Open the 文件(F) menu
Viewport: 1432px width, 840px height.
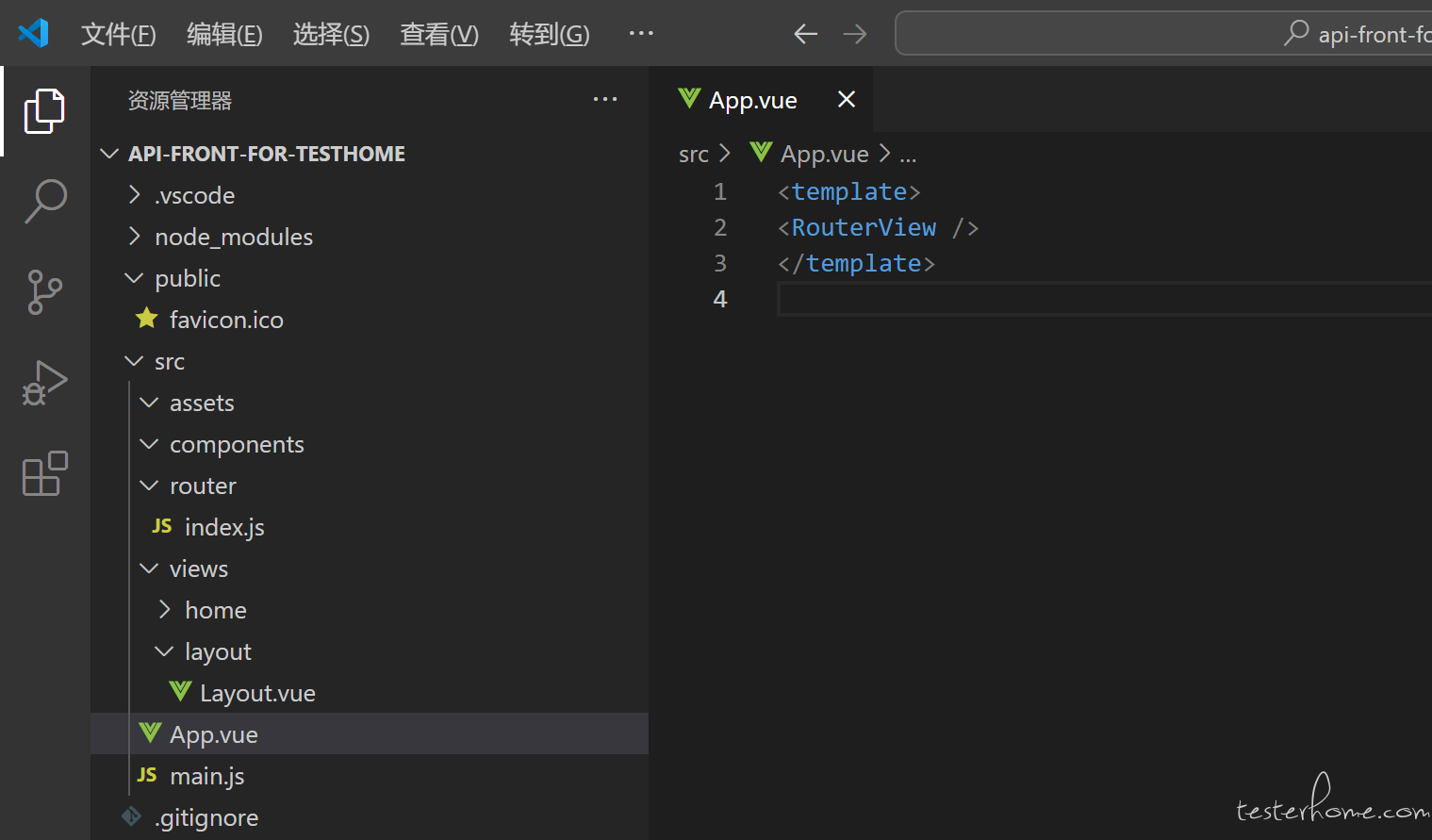tap(118, 34)
